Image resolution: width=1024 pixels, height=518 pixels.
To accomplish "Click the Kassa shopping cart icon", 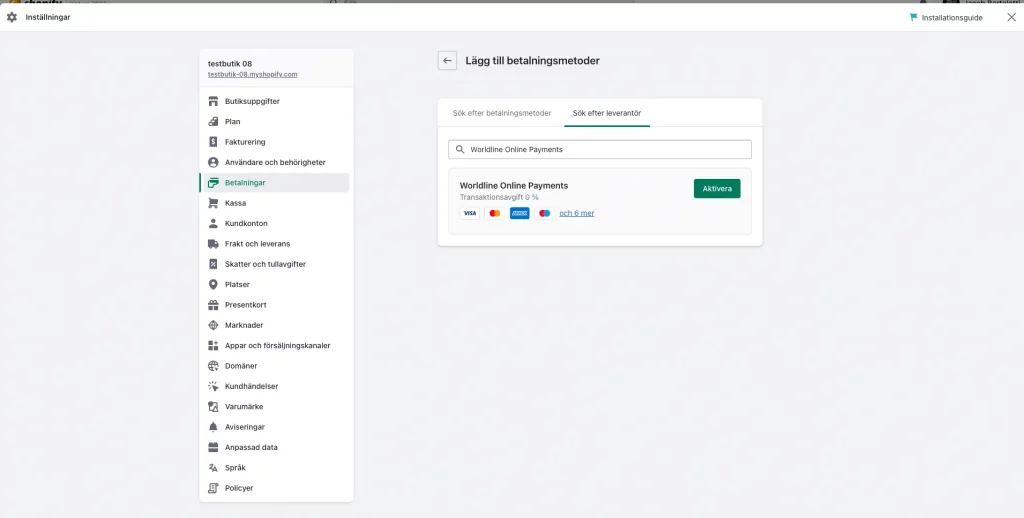I will (213, 203).
